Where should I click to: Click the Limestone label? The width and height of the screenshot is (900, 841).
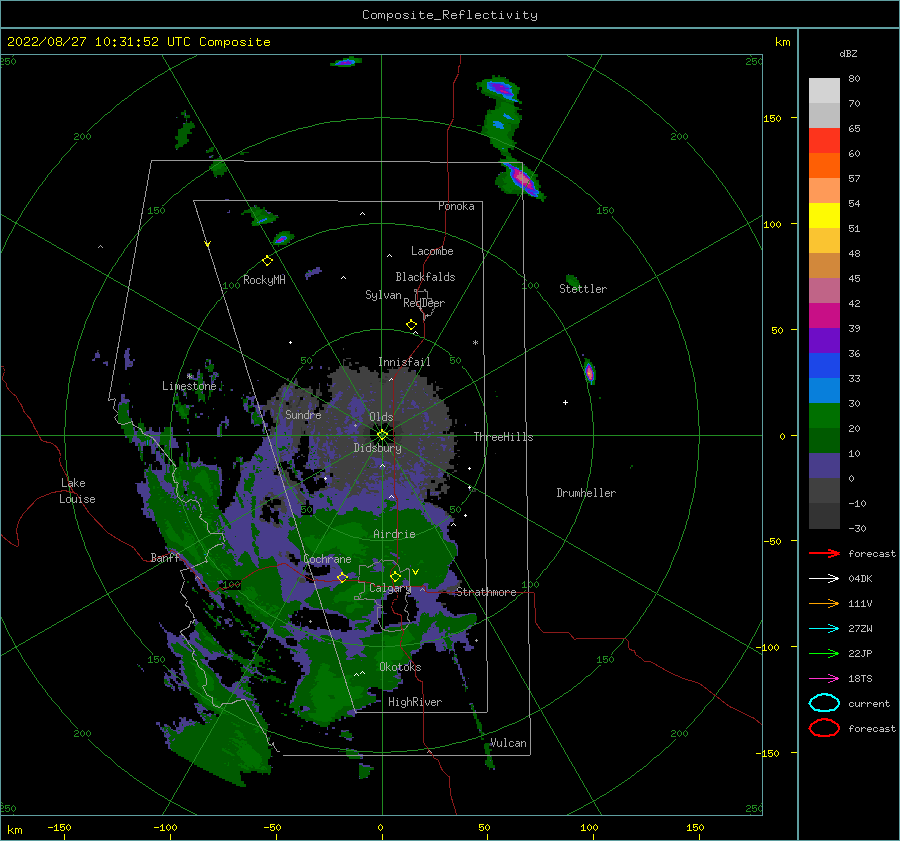189,386
